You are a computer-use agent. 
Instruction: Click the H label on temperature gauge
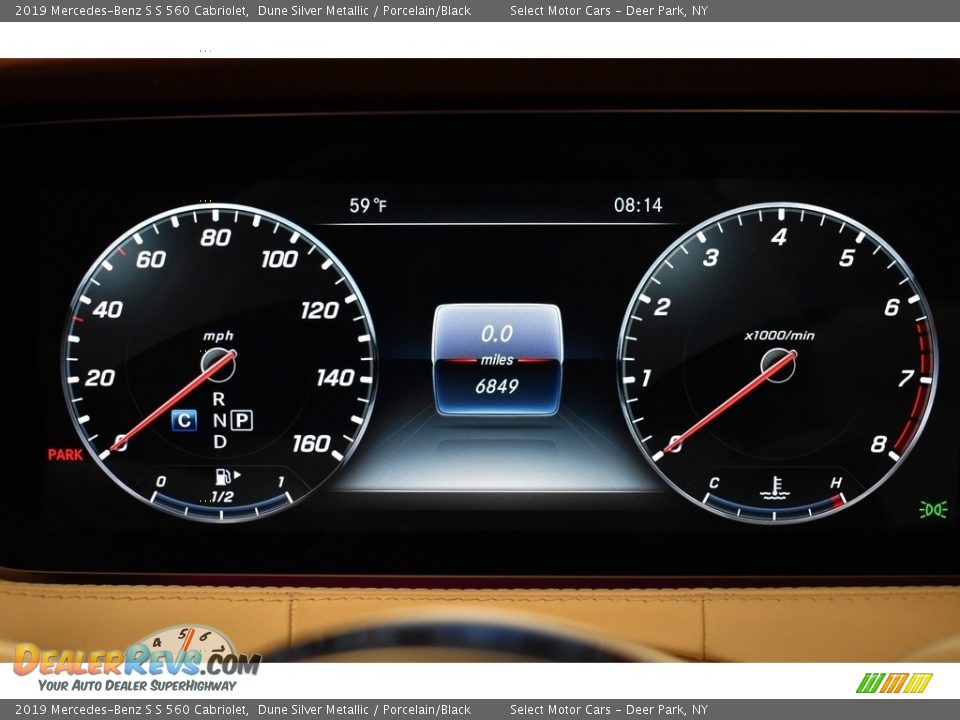(836, 483)
